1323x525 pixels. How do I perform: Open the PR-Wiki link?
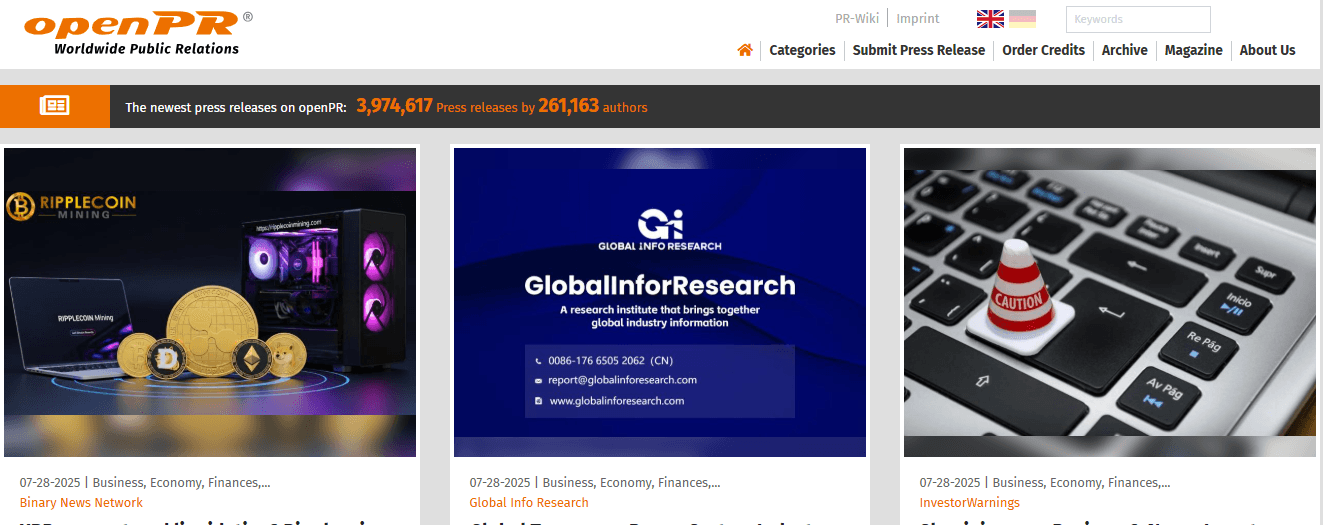pyautogui.click(x=856, y=19)
